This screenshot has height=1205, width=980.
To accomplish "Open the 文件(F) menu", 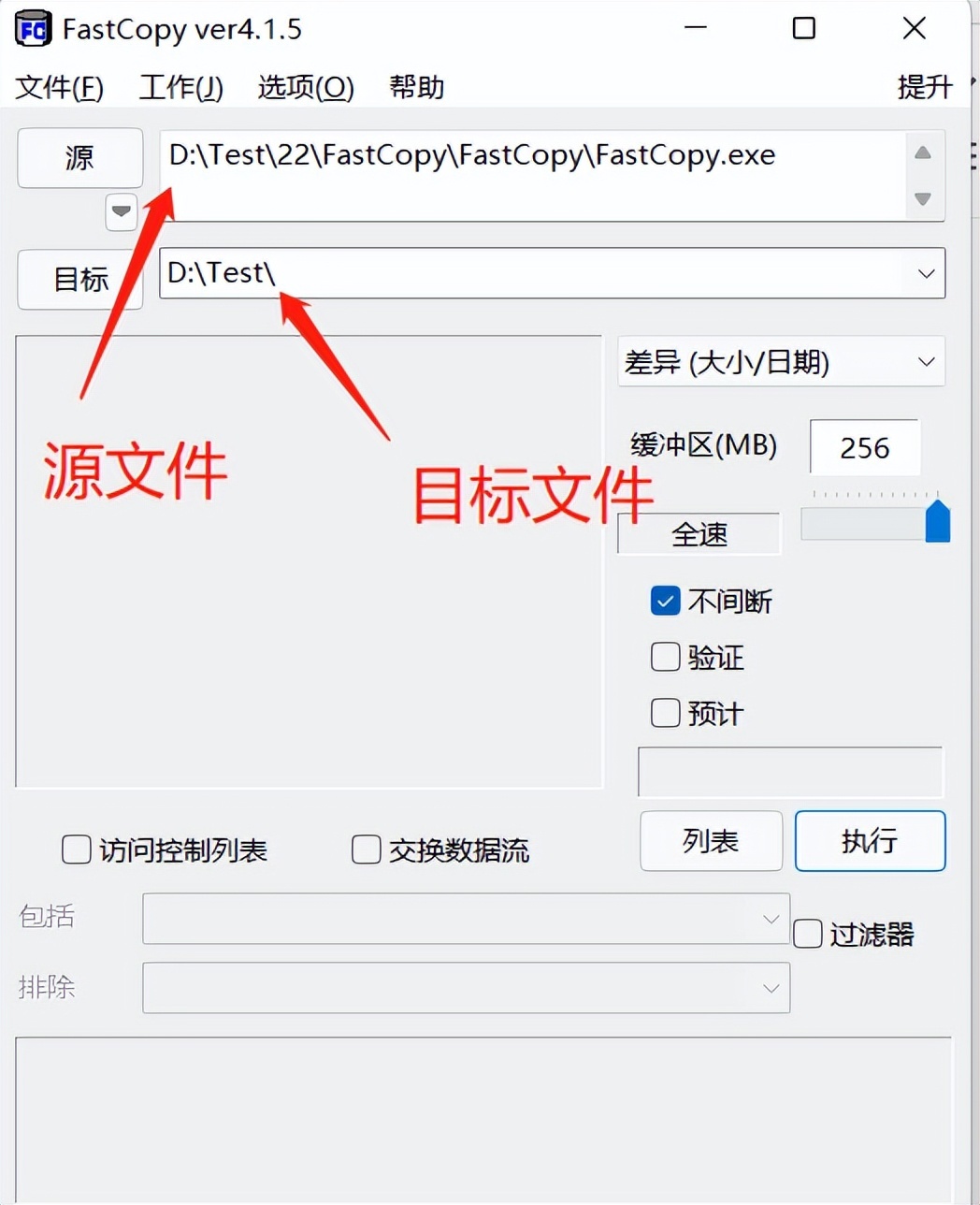I will 60,87.
